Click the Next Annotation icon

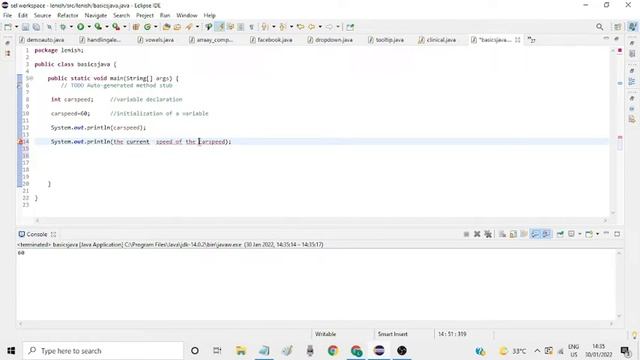click(x=265, y=27)
